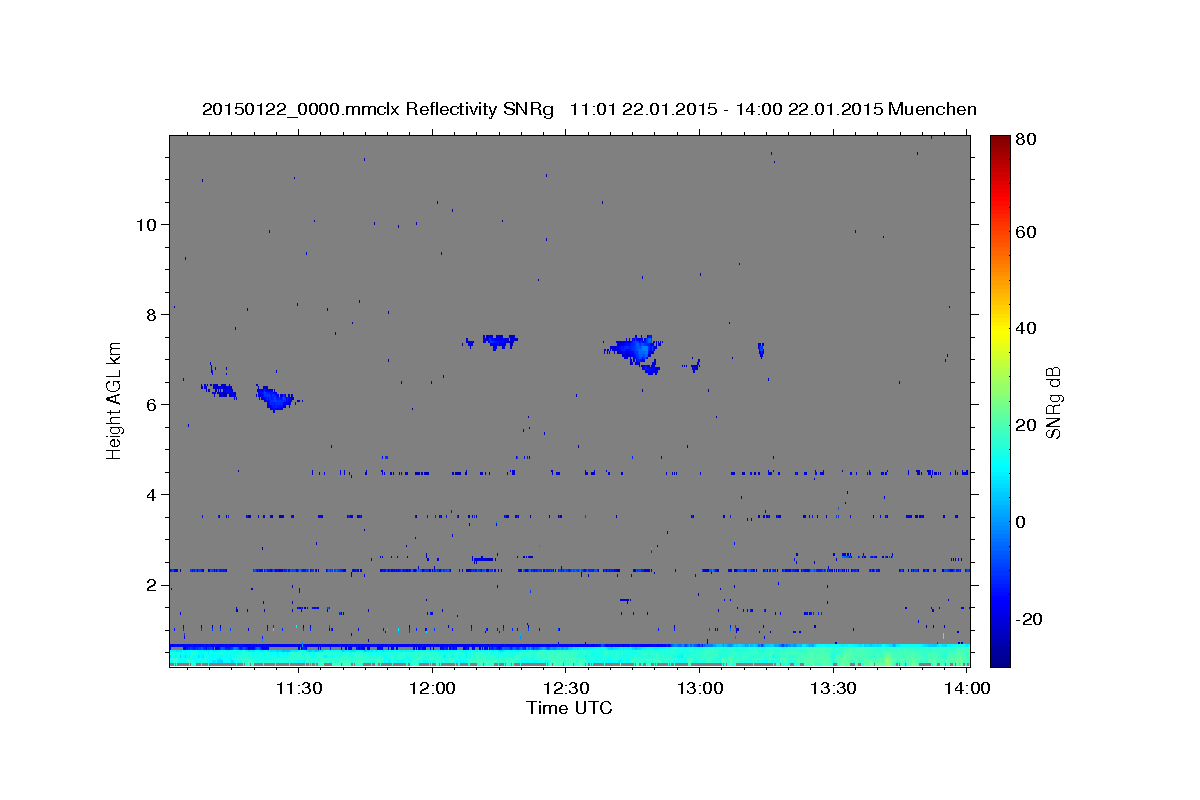Click the colorbar value label 40

[1025, 328]
